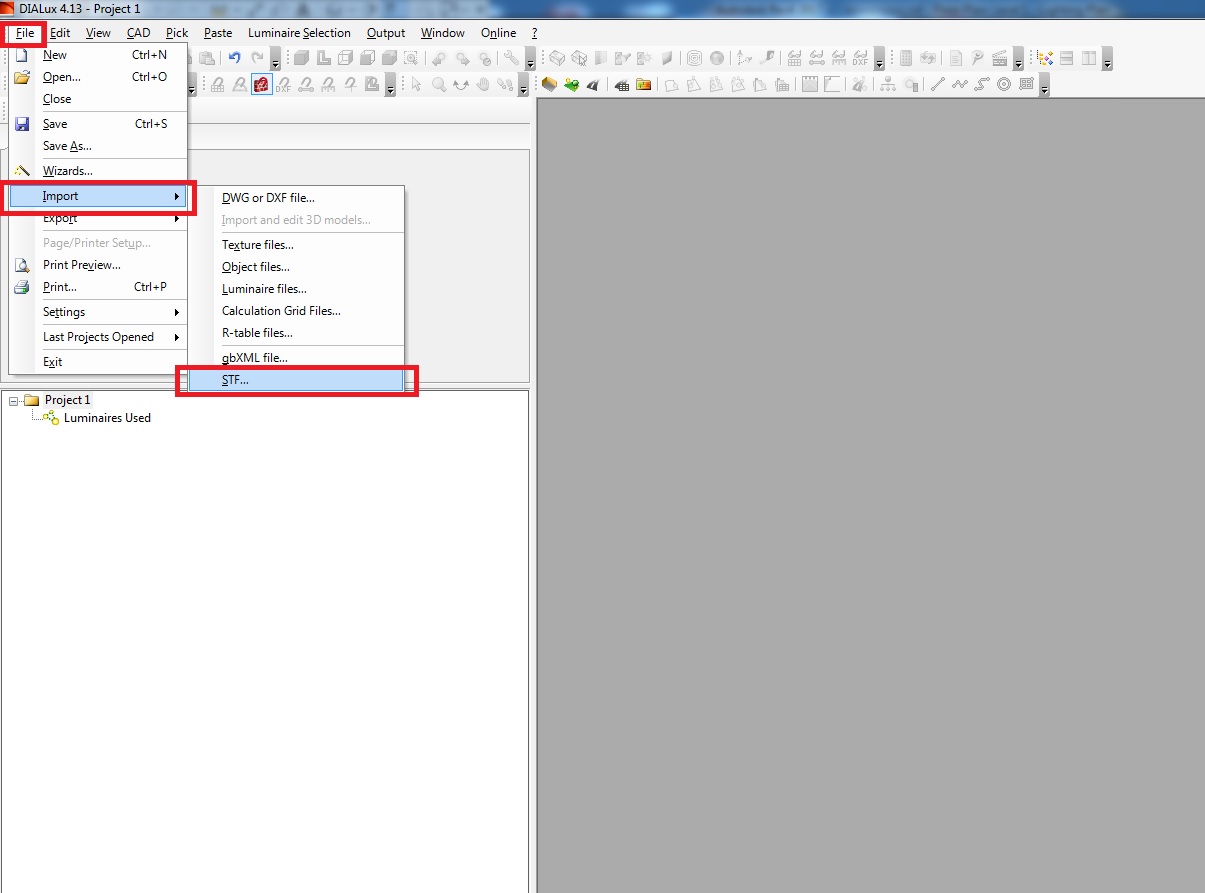Click the new street scene icon
Screen dimensions: 1205x893
click(x=593, y=84)
